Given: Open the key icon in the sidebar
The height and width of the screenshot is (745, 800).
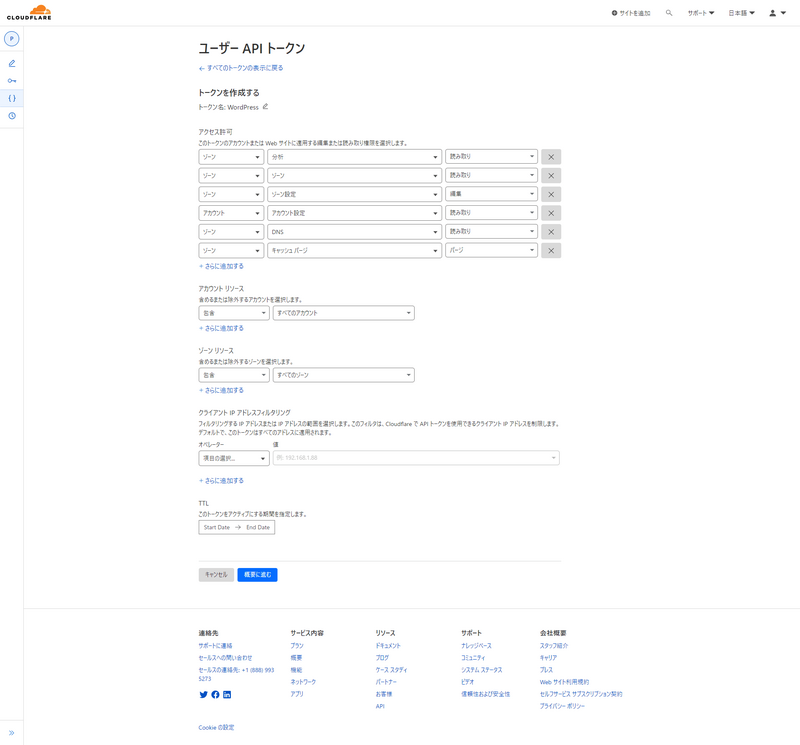Looking at the screenshot, I should coord(12,81).
